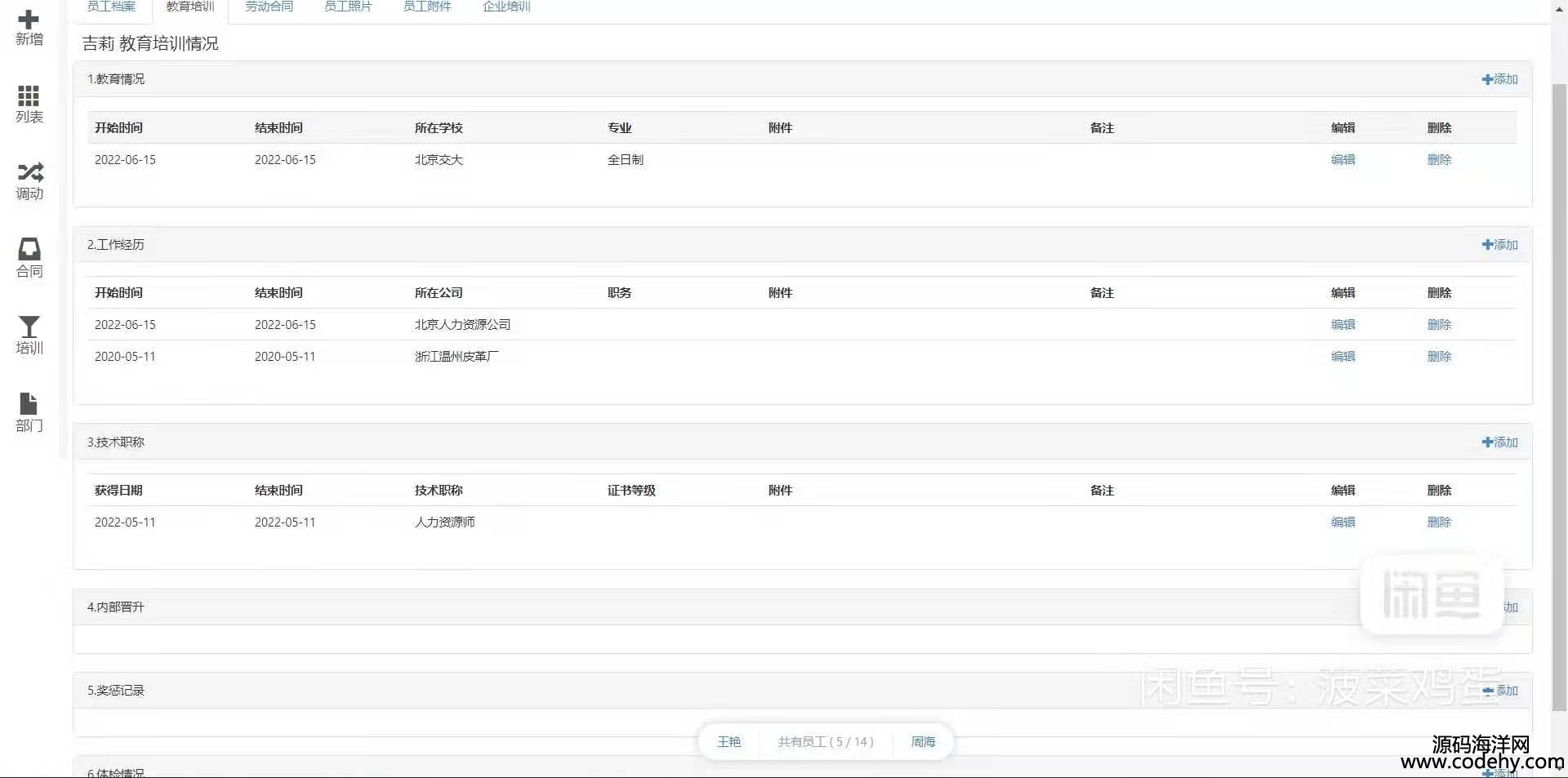Switch to the 企业培训 tab
1568x778 pixels.
[506, 7]
